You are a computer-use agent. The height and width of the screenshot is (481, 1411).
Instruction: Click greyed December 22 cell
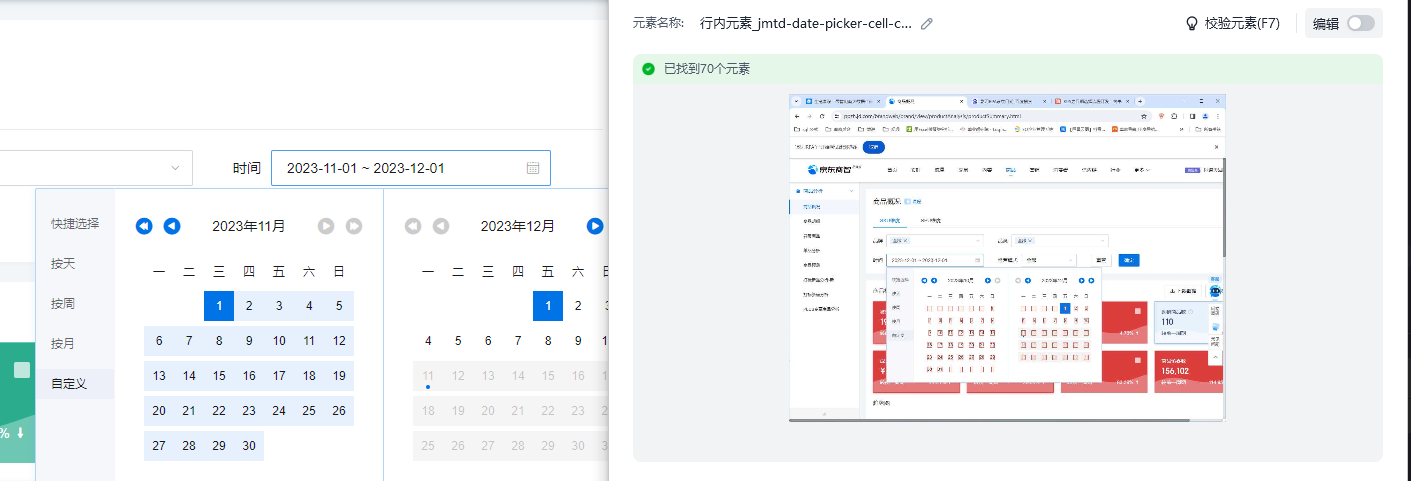pos(548,411)
